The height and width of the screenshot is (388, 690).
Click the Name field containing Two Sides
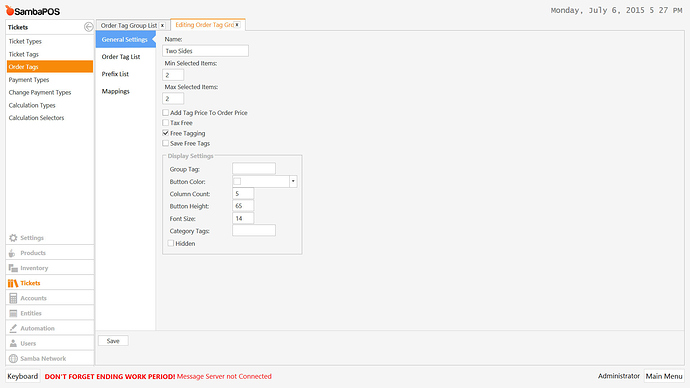tap(206, 51)
